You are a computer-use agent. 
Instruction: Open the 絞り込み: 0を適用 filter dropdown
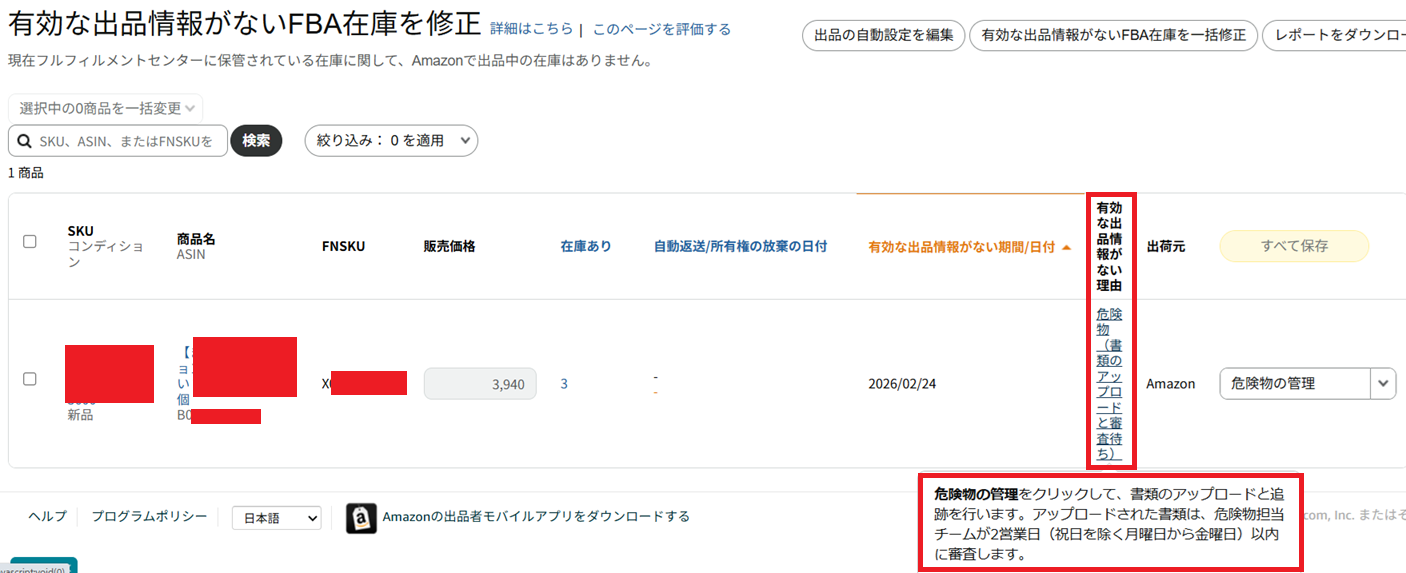tap(391, 141)
